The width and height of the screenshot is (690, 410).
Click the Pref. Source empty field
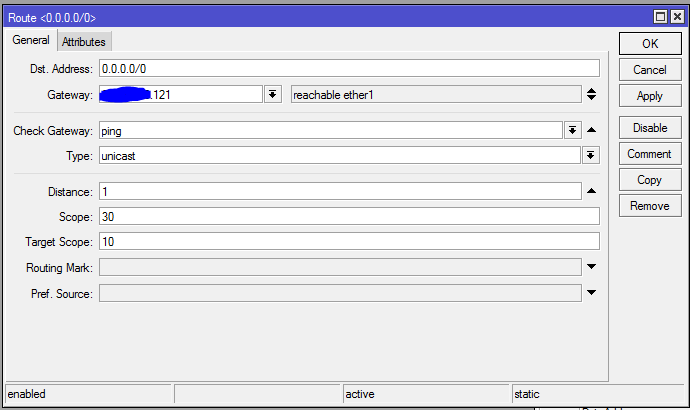click(x=340, y=293)
